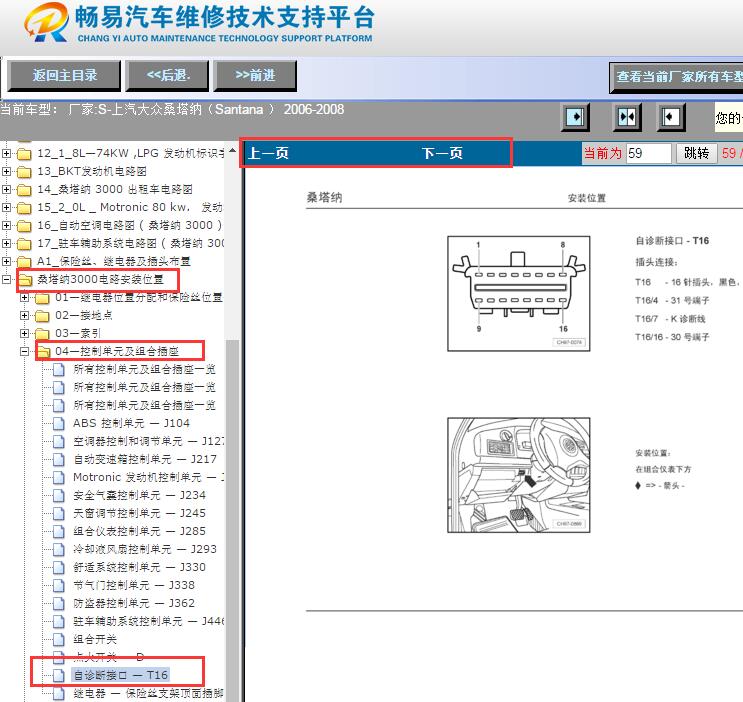Expand the A1_保险丝、继电器及插头布置 folder
743x702 pixels.
(6, 261)
